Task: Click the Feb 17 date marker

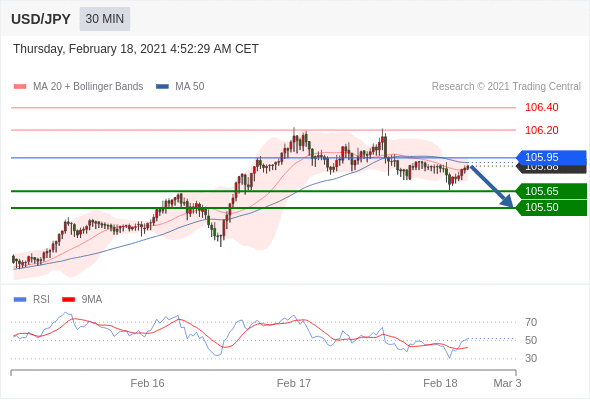Action: coord(294,383)
